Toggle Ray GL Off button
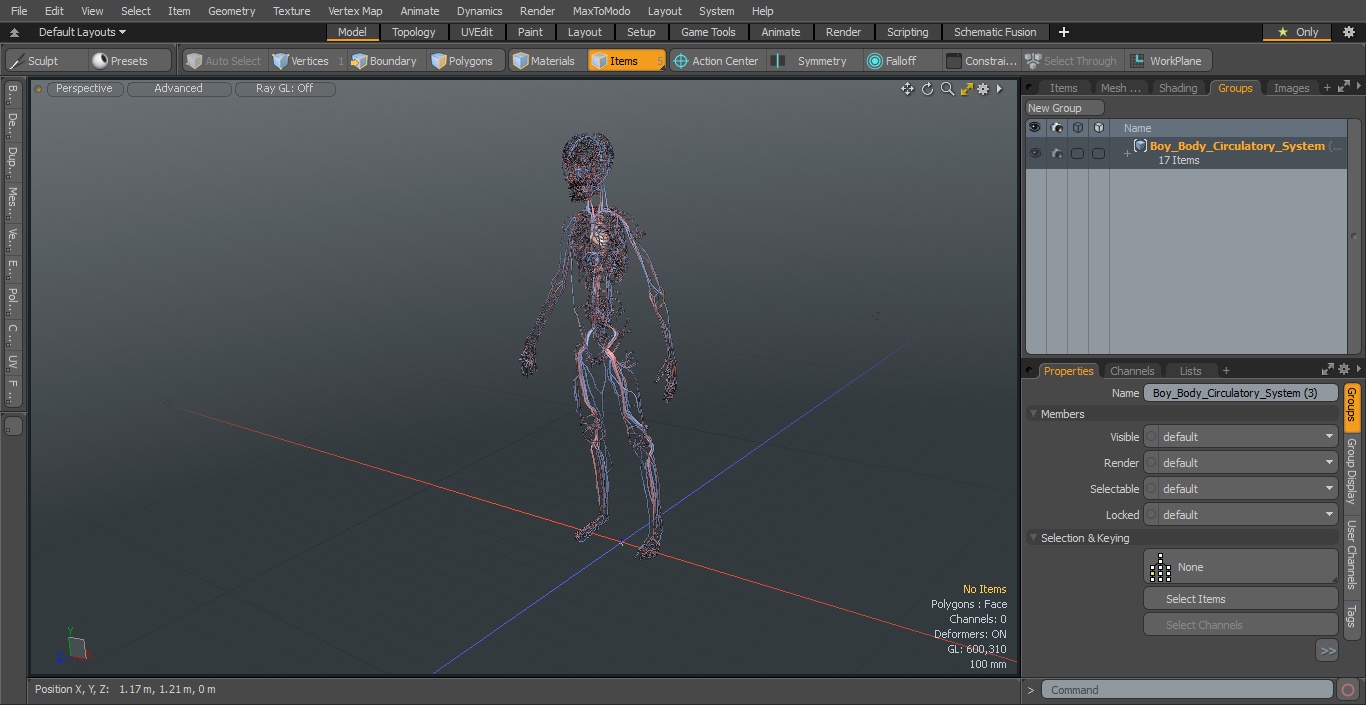Image resolution: width=1366 pixels, height=705 pixels. click(284, 89)
